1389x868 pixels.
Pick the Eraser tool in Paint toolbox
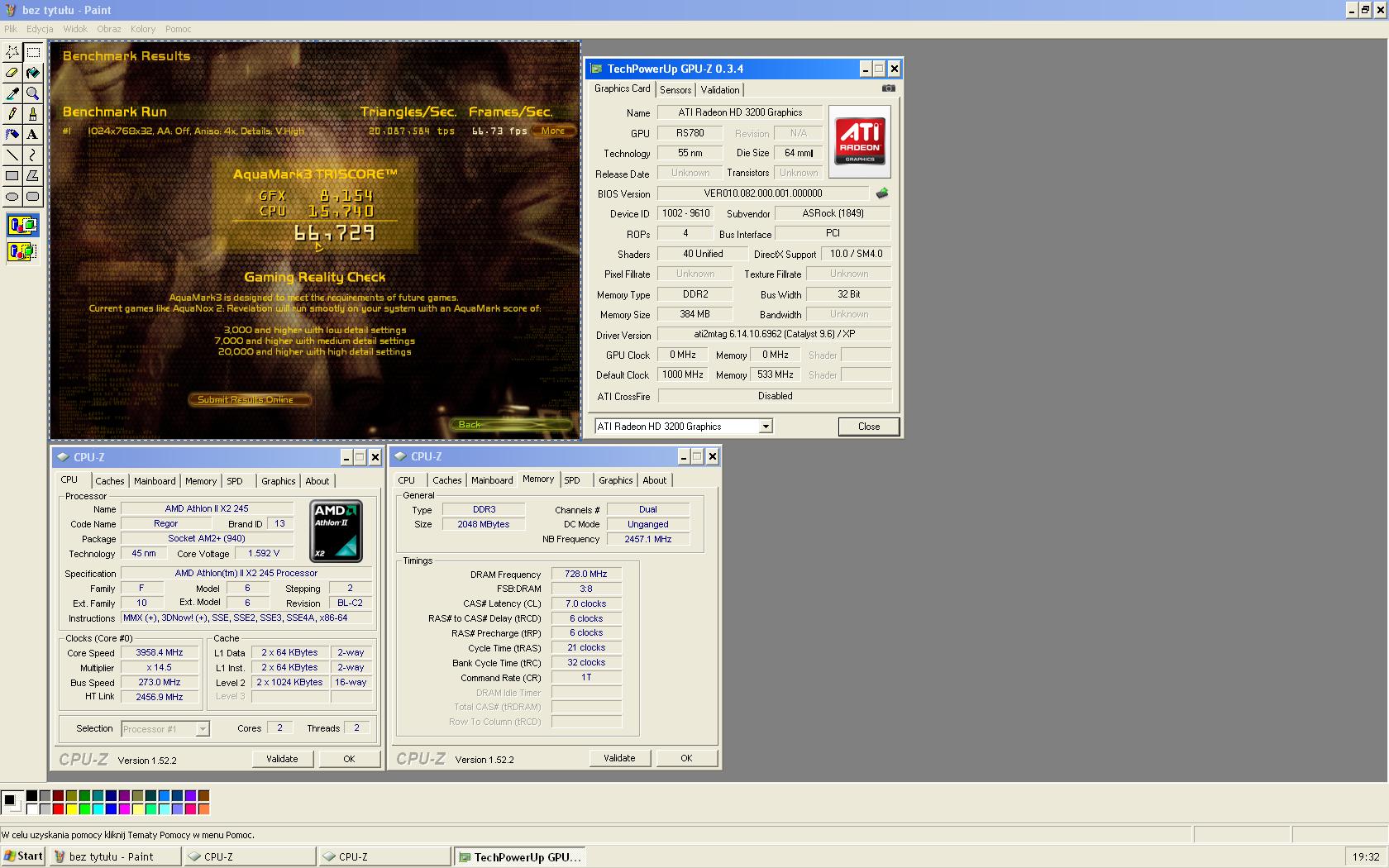click(12, 73)
